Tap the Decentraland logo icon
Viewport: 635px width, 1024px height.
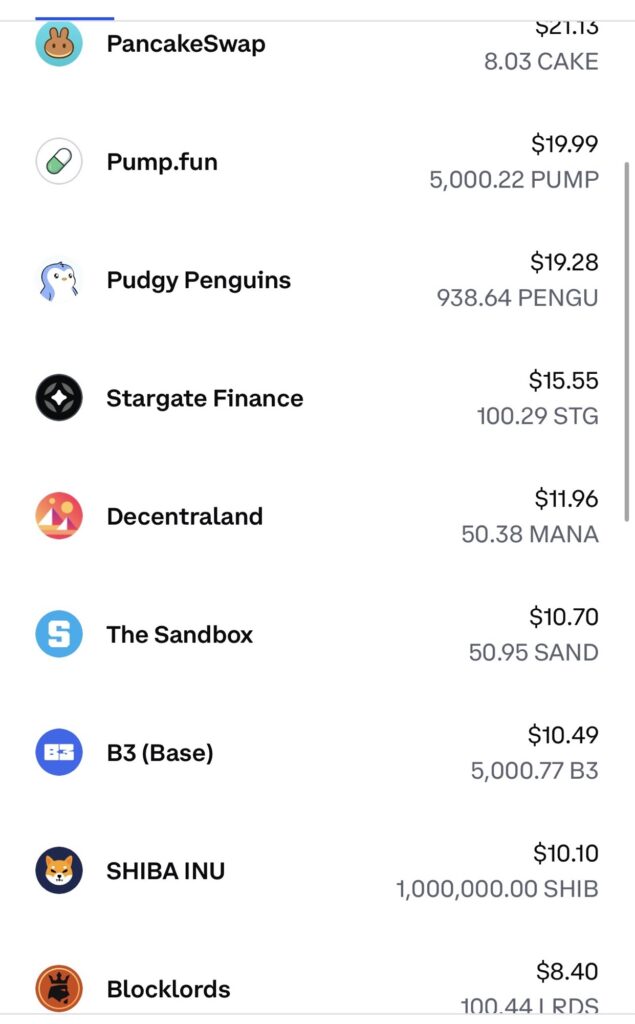(59, 516)
